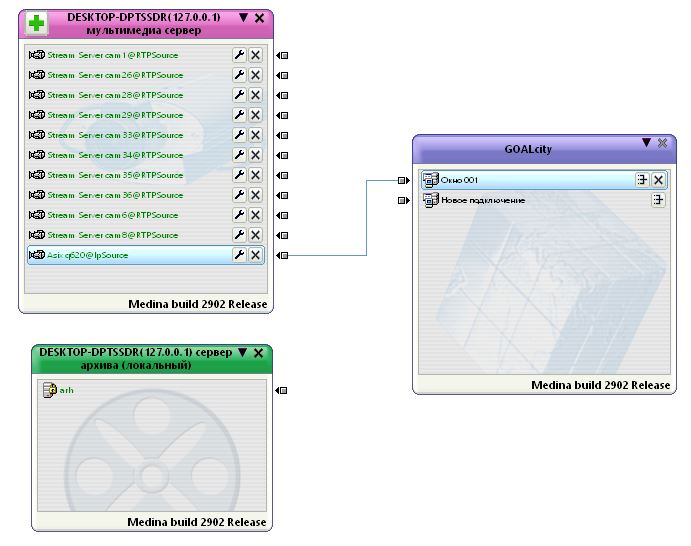Open settings wrench for Axis q620 IpSource

pos(239,255)
